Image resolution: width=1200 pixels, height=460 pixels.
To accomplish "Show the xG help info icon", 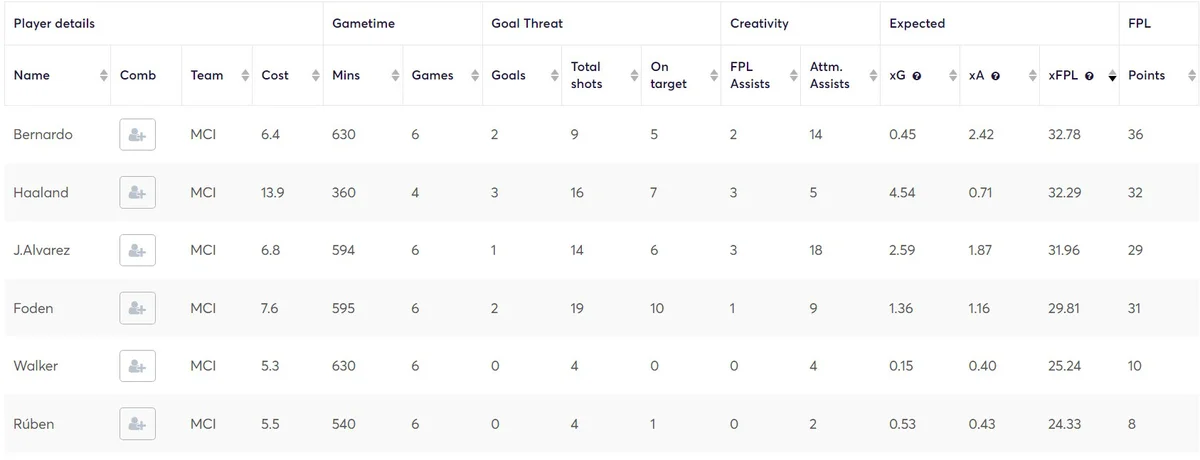I will (916, 76).
